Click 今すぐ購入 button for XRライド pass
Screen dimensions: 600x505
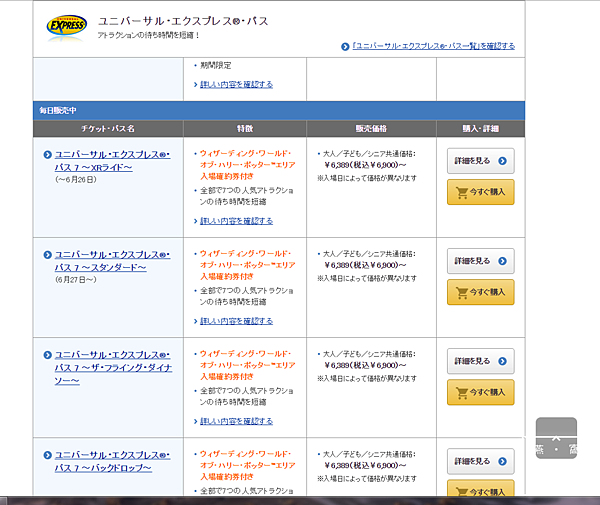pos(481,192)
